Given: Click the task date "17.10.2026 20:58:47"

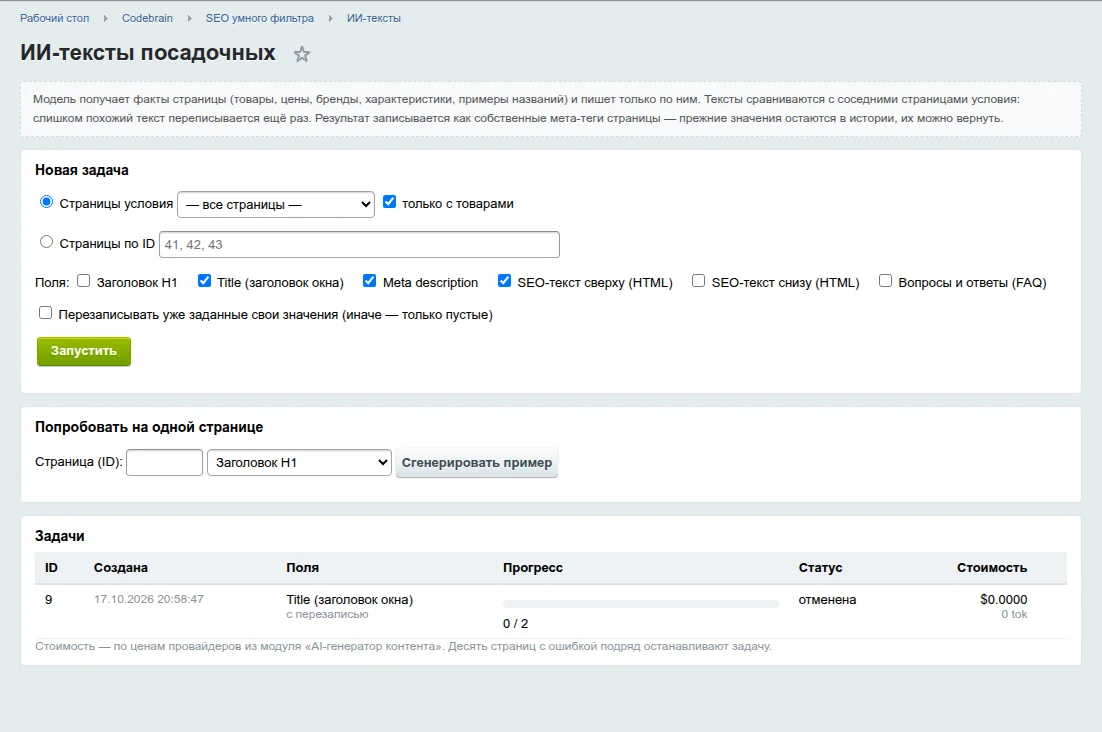Looking at the screenshot, I should [149, 599].
